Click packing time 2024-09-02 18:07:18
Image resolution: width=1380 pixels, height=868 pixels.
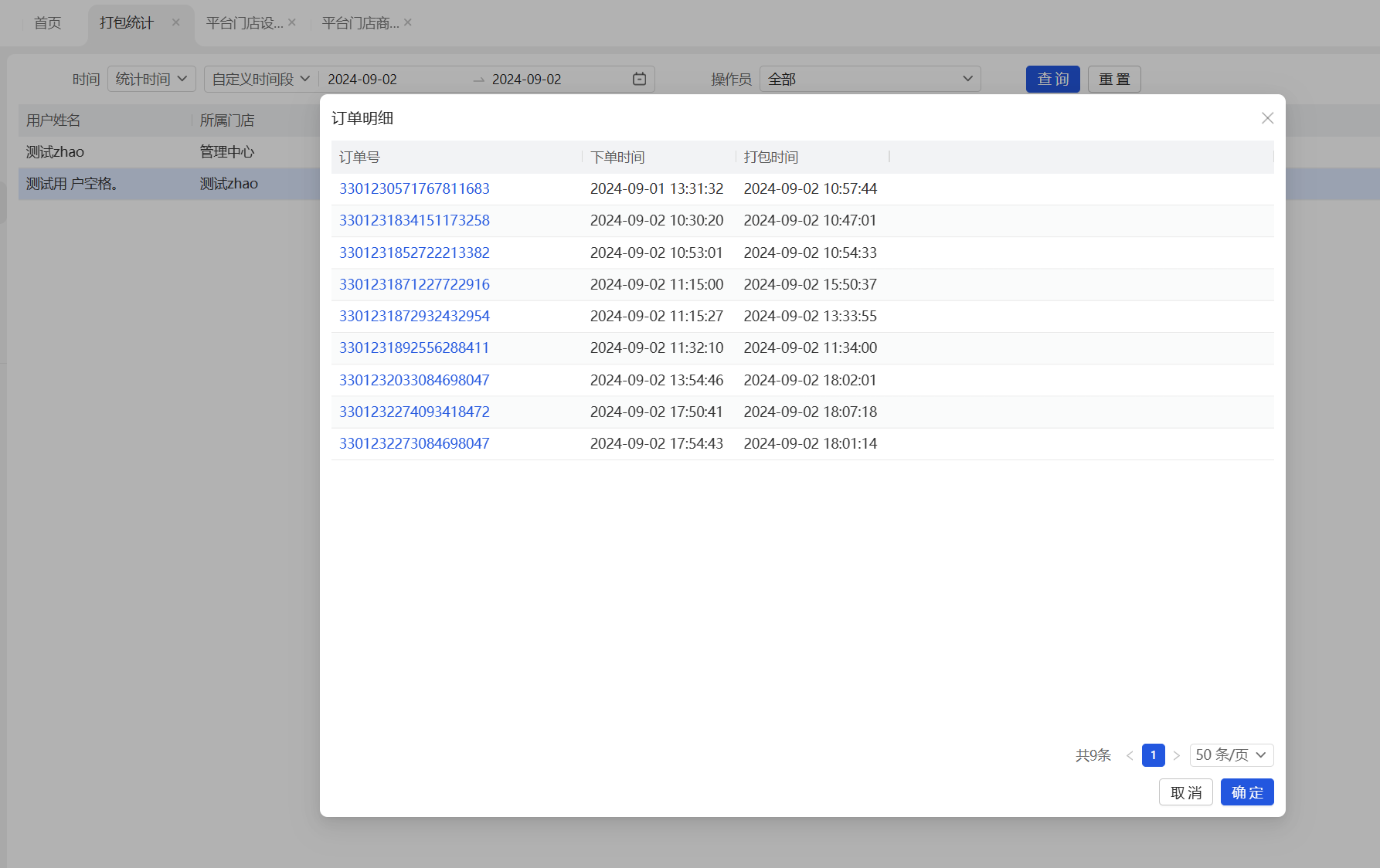coord(811,412)
